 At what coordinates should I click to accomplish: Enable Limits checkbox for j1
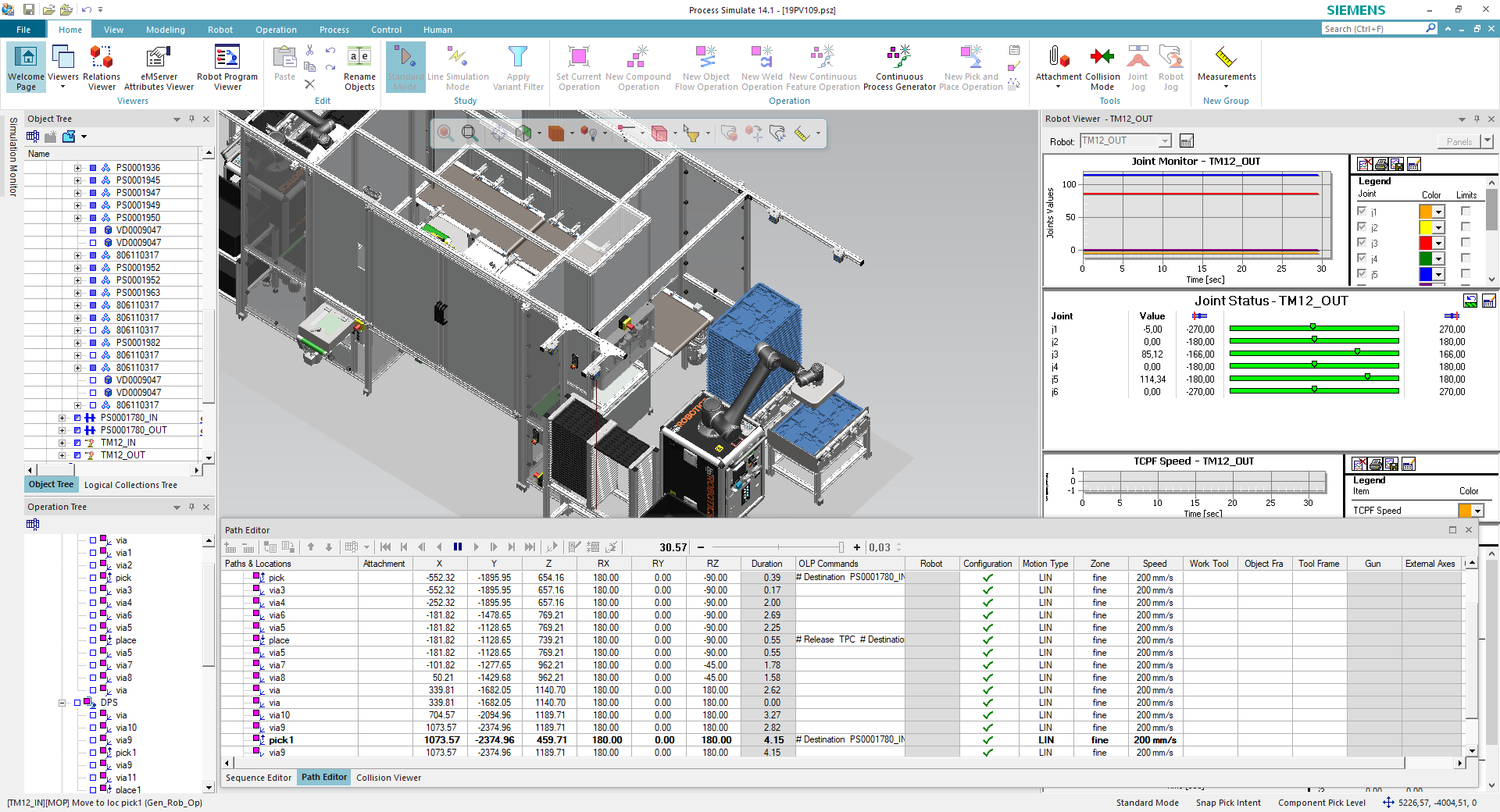pyautogui.click(x=1466, y=212)
